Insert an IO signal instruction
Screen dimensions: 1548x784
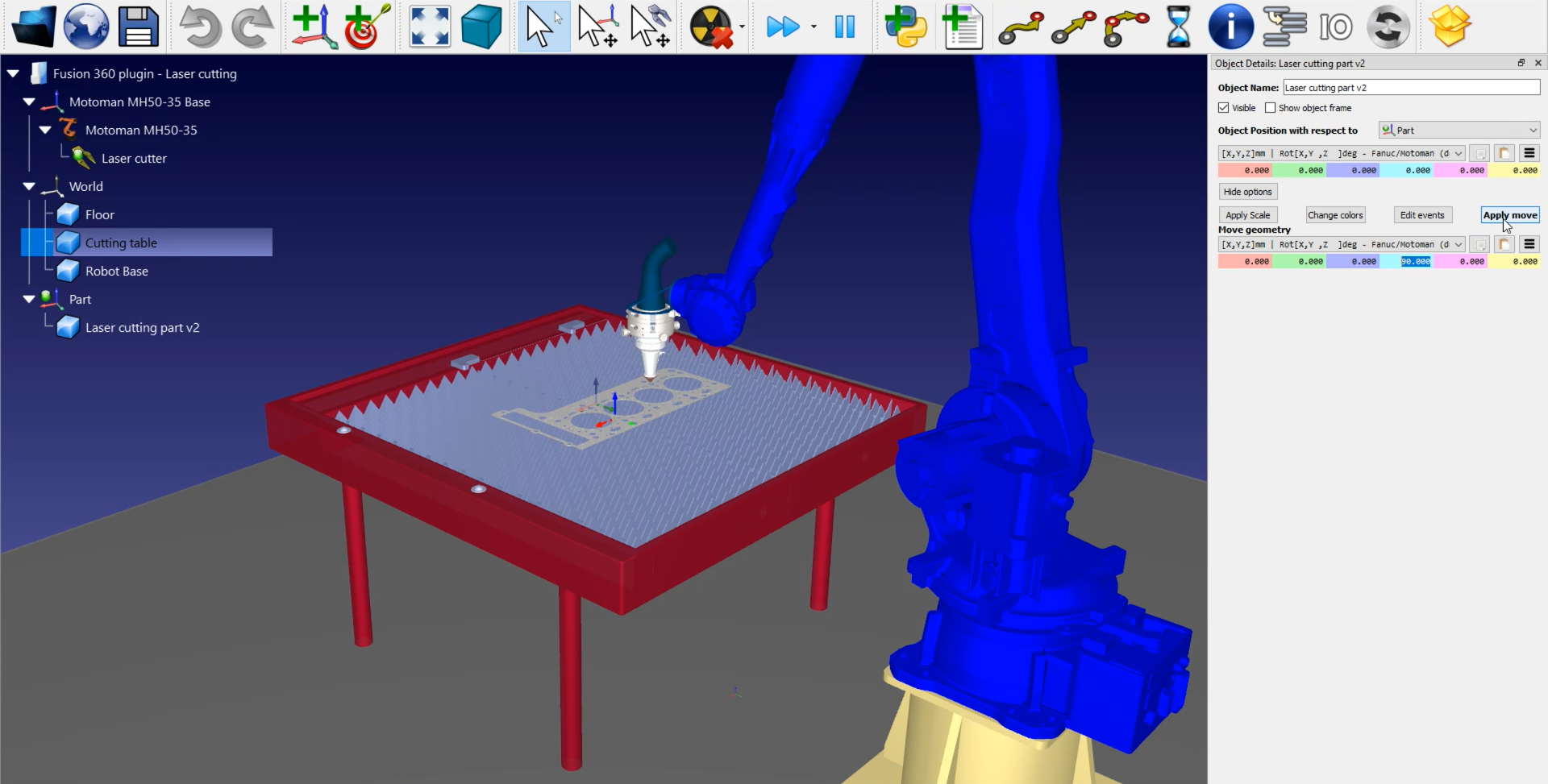1337,27
